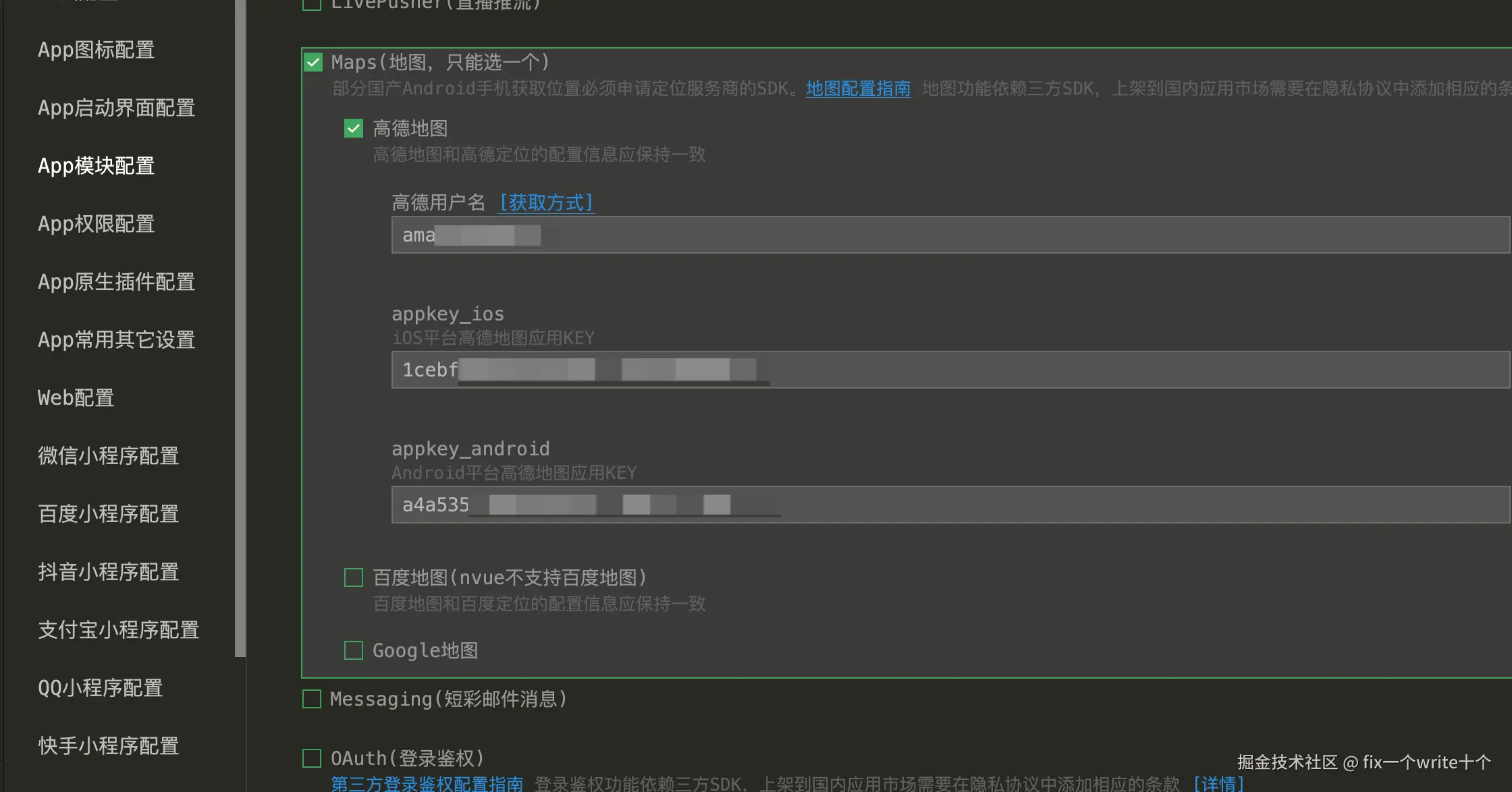Uncheck the Maps module checkbox
This screenshot has height=792, width=1512.
[313, 63]
